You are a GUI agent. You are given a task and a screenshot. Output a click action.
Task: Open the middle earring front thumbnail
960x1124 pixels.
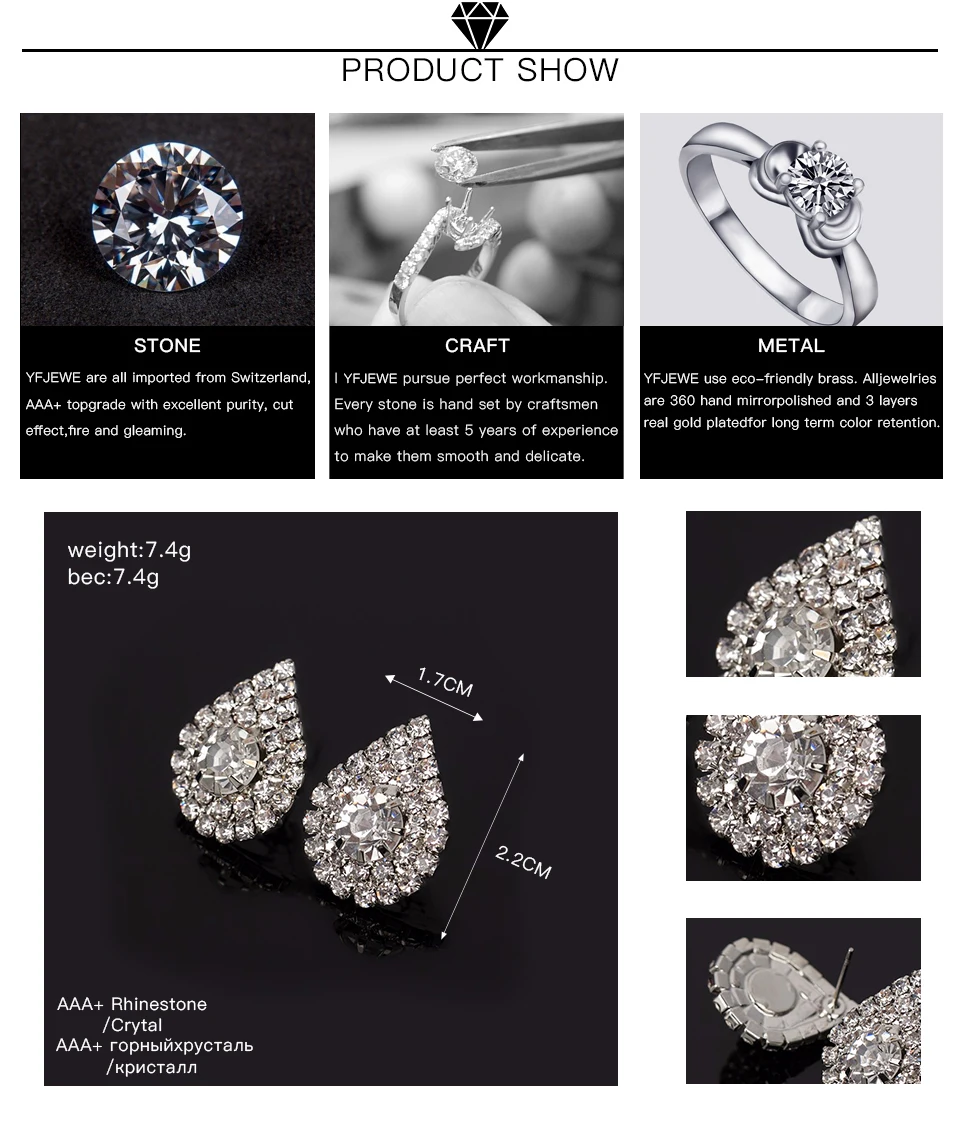803,798
